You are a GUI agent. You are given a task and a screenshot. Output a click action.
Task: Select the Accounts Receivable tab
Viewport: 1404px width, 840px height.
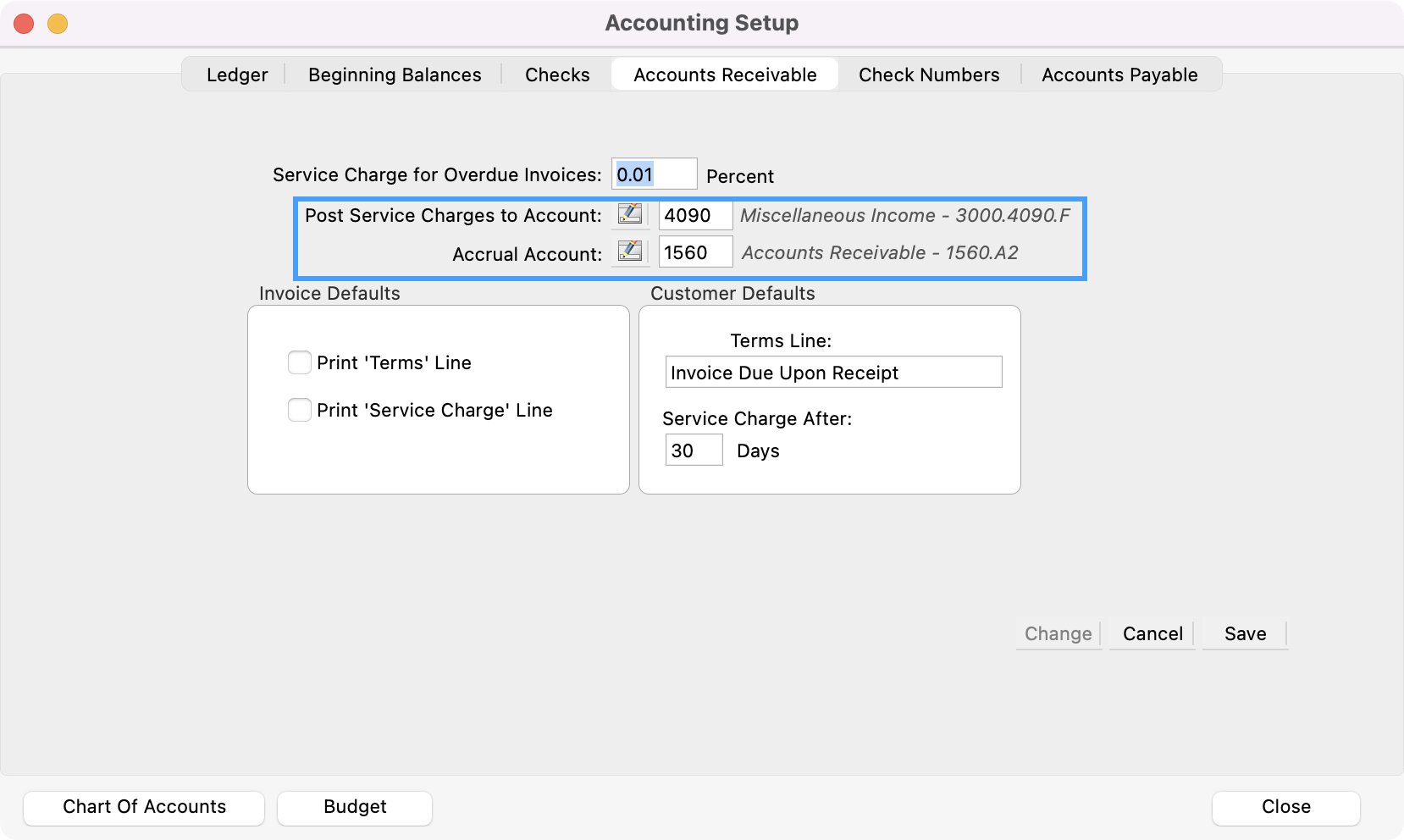pos(725,75)
